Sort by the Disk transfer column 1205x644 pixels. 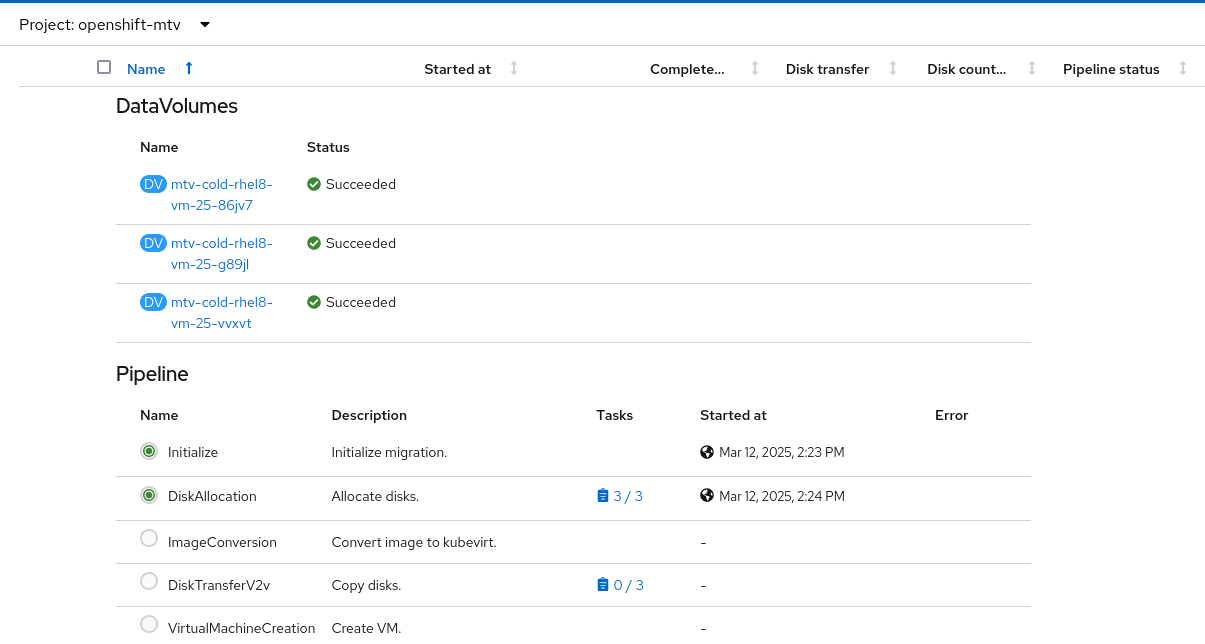tap(827, 69)
